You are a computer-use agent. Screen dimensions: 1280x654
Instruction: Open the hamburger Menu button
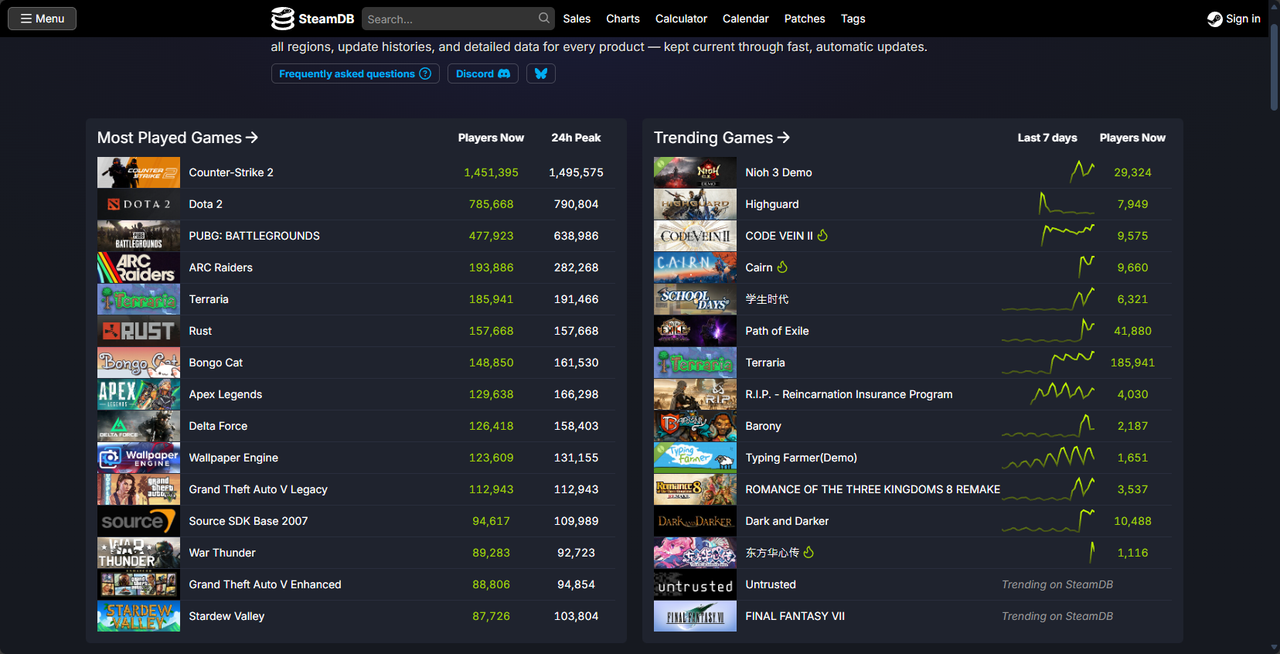(x=42, y=18)
